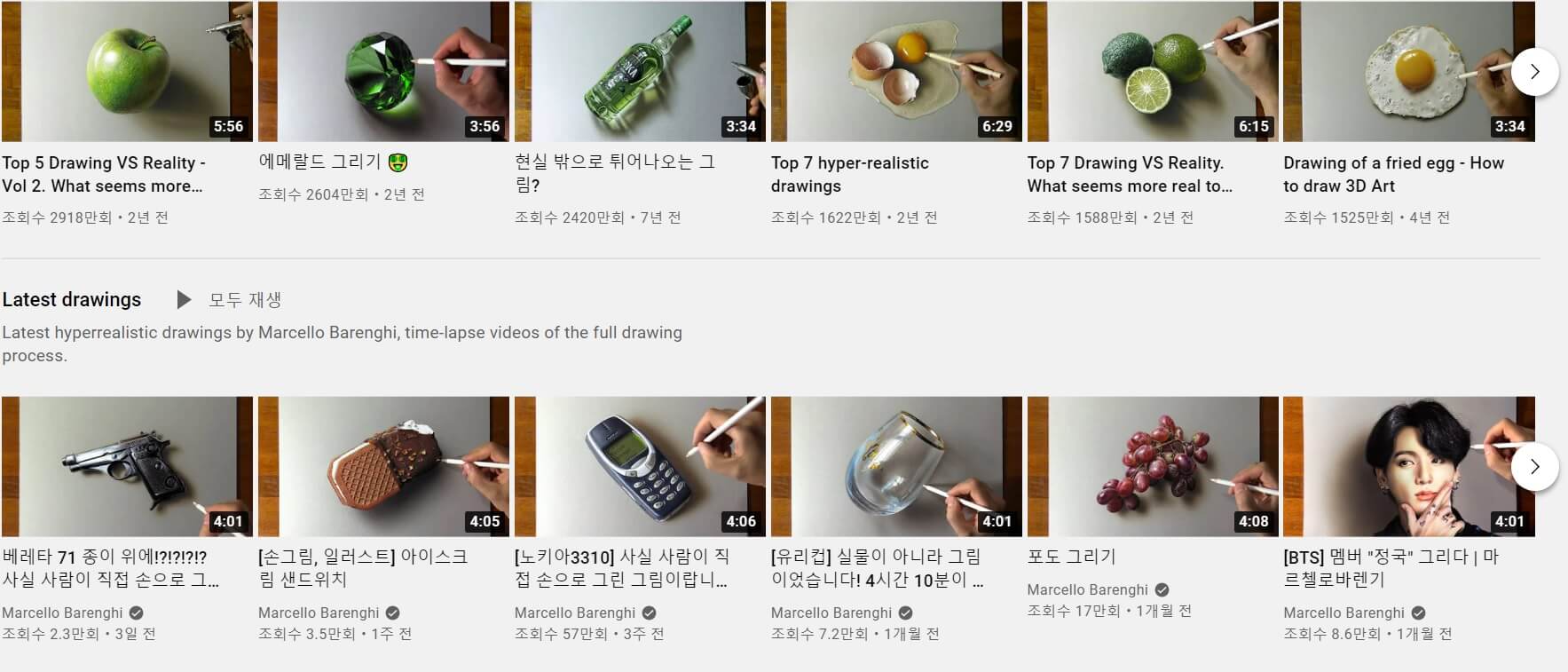The image size is (1568, 672).
Task: Click the next arrow on the top video row
Action: 1535,72
